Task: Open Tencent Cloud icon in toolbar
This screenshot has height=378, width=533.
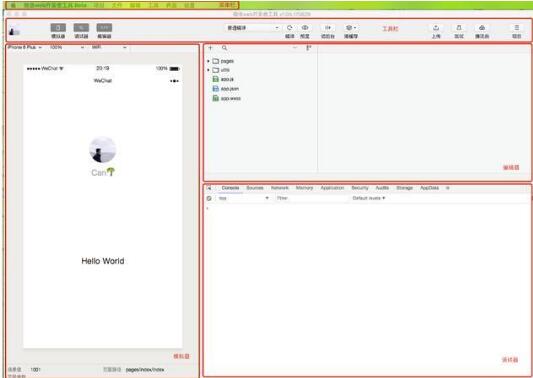Action: (x=482, y=28)
